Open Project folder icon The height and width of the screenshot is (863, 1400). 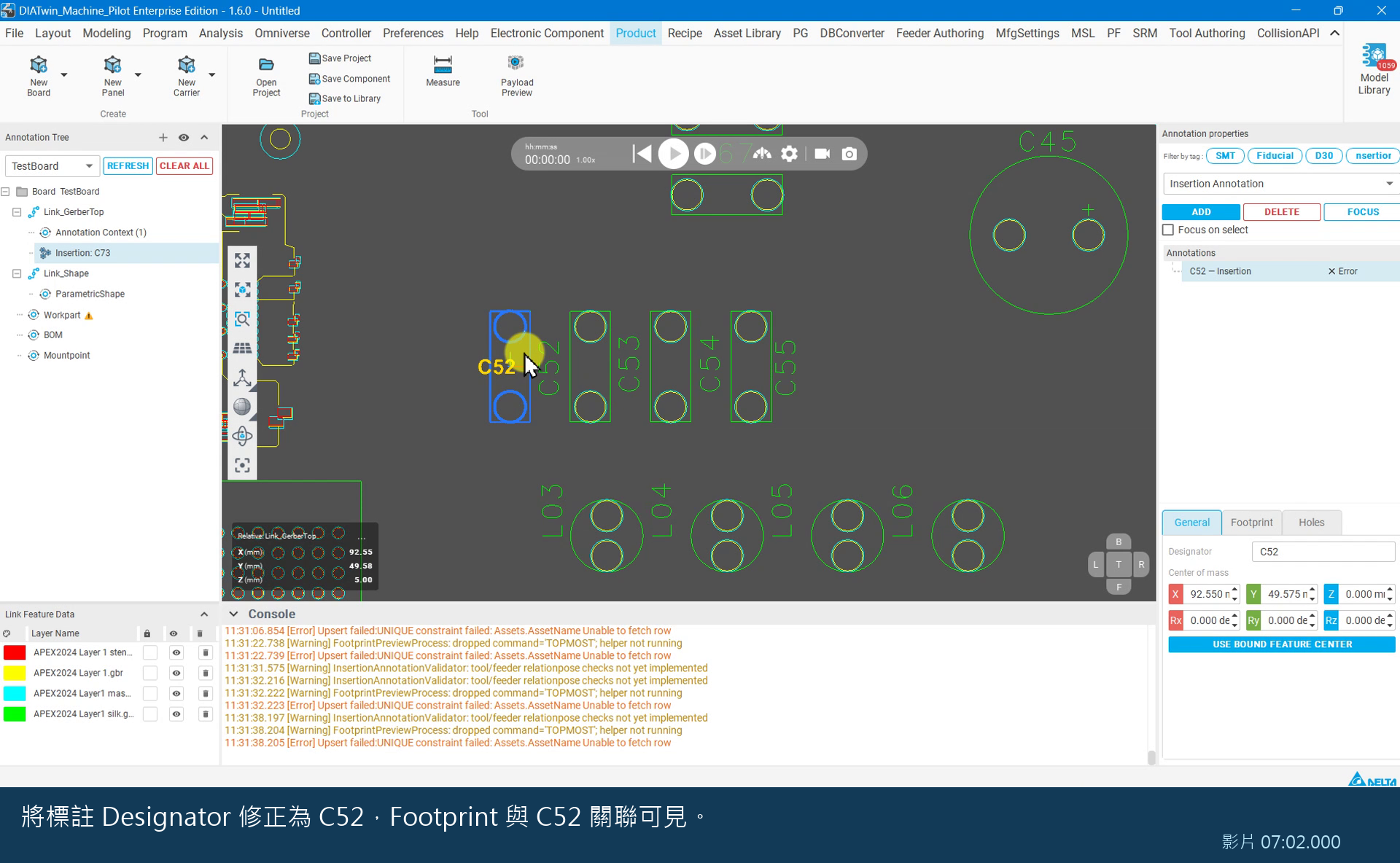(x=266, y=65)
